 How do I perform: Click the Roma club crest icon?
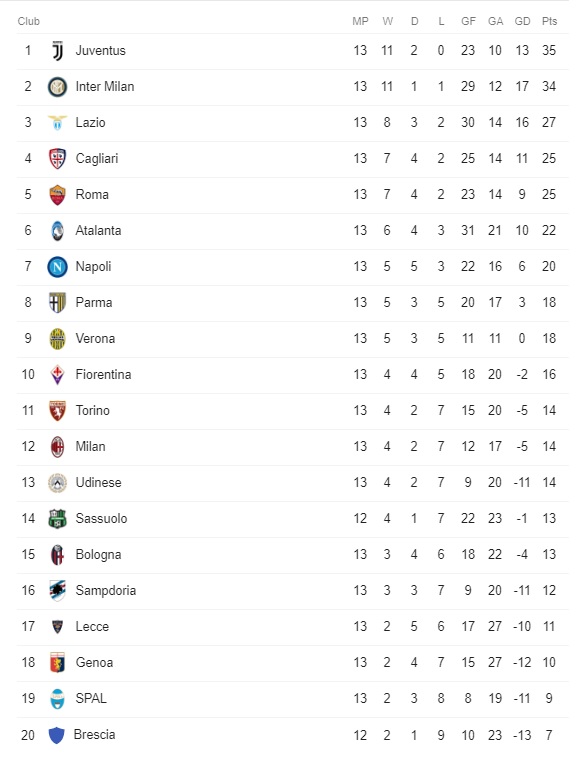[58, 195]
